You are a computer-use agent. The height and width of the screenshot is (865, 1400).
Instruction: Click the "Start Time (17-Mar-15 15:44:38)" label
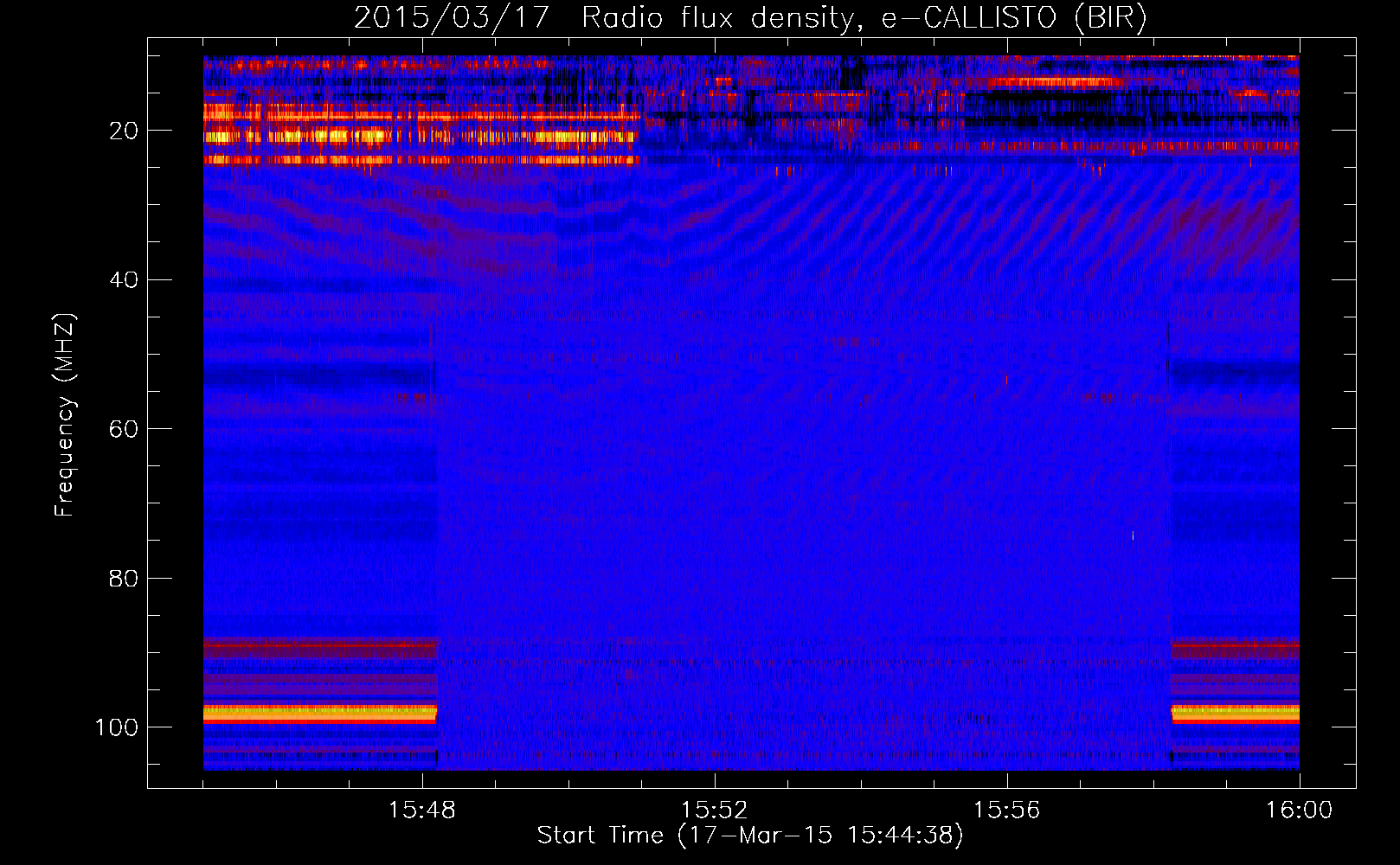(x=750, y=836)
